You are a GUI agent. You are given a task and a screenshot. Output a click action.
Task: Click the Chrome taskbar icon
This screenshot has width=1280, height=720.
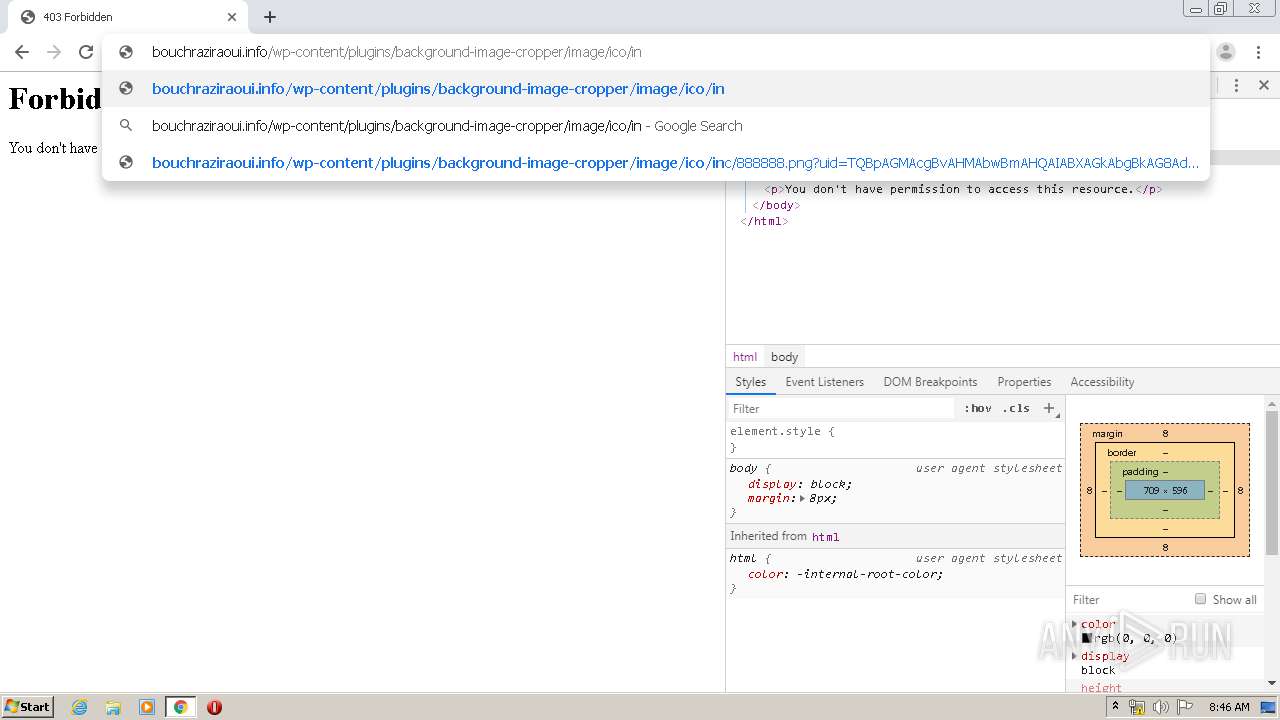point(181,707)
